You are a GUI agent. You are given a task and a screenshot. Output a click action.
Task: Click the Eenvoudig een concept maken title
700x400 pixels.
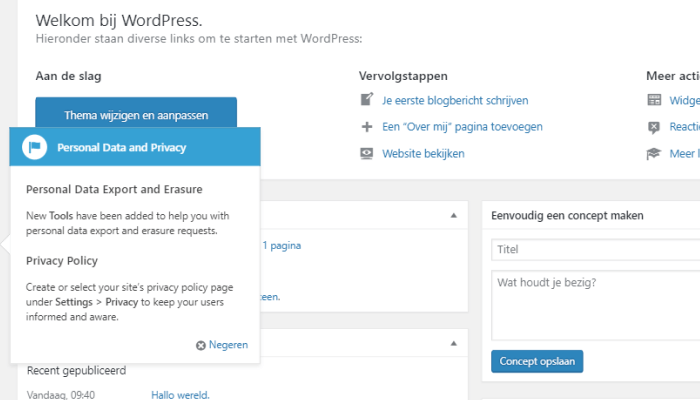point(567,216)
